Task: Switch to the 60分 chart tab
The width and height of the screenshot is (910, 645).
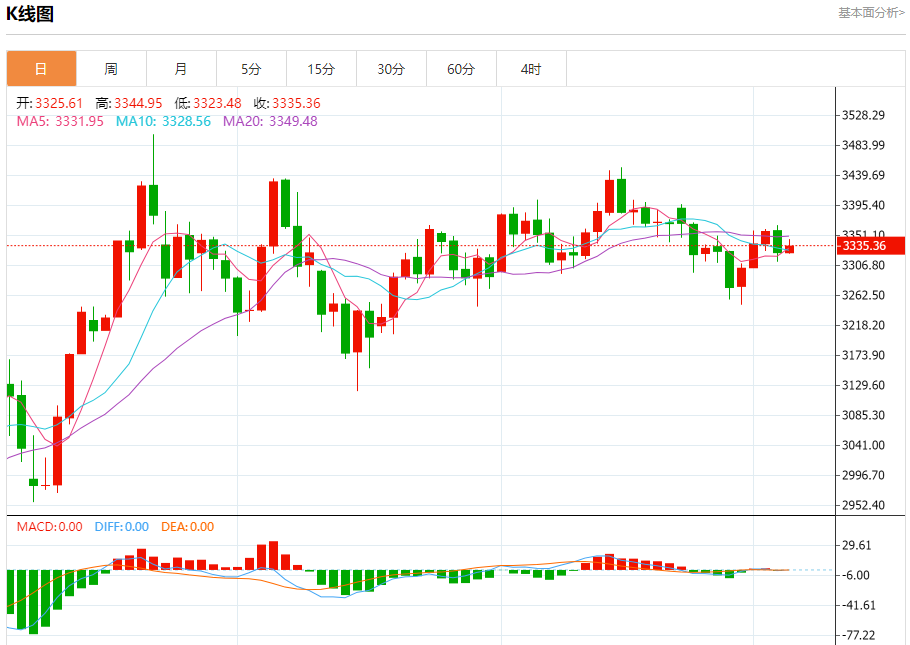Action: coord(461,69)
